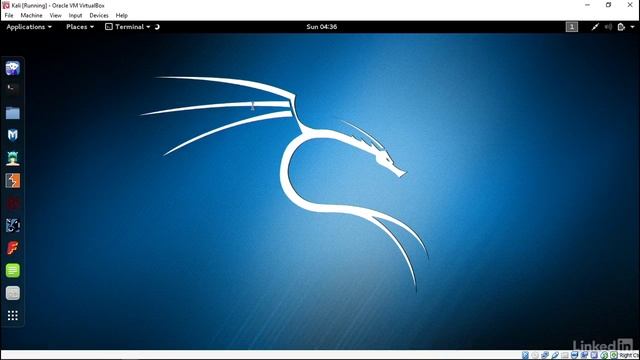The width and height of the screenshot is (640, 360).
Task: Click the volume speaker icon in top bar
Action: pos(608,27)
